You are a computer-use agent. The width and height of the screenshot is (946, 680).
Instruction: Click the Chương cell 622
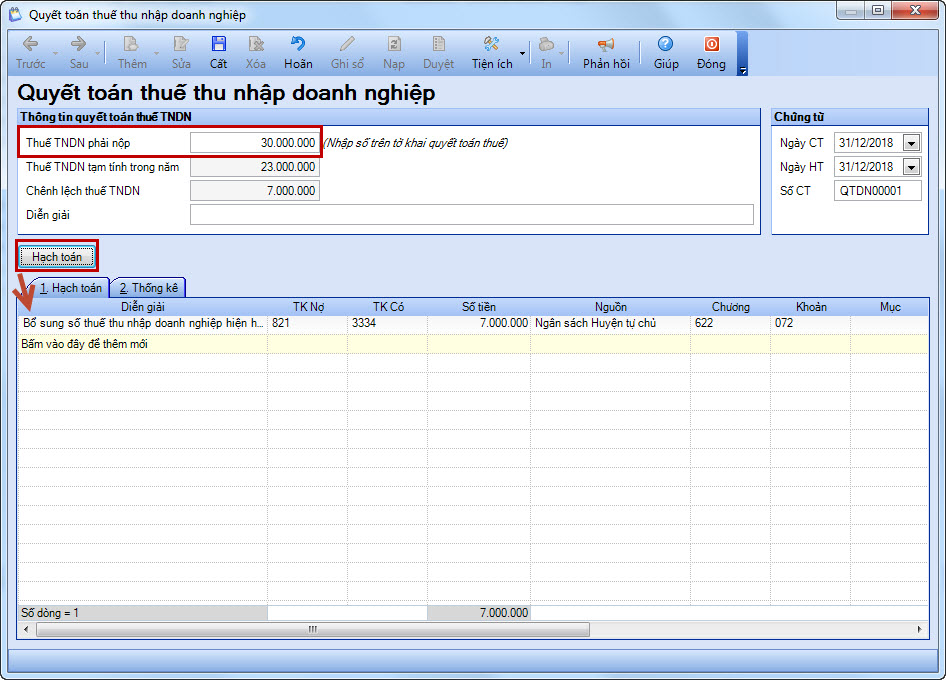(731, 323)
